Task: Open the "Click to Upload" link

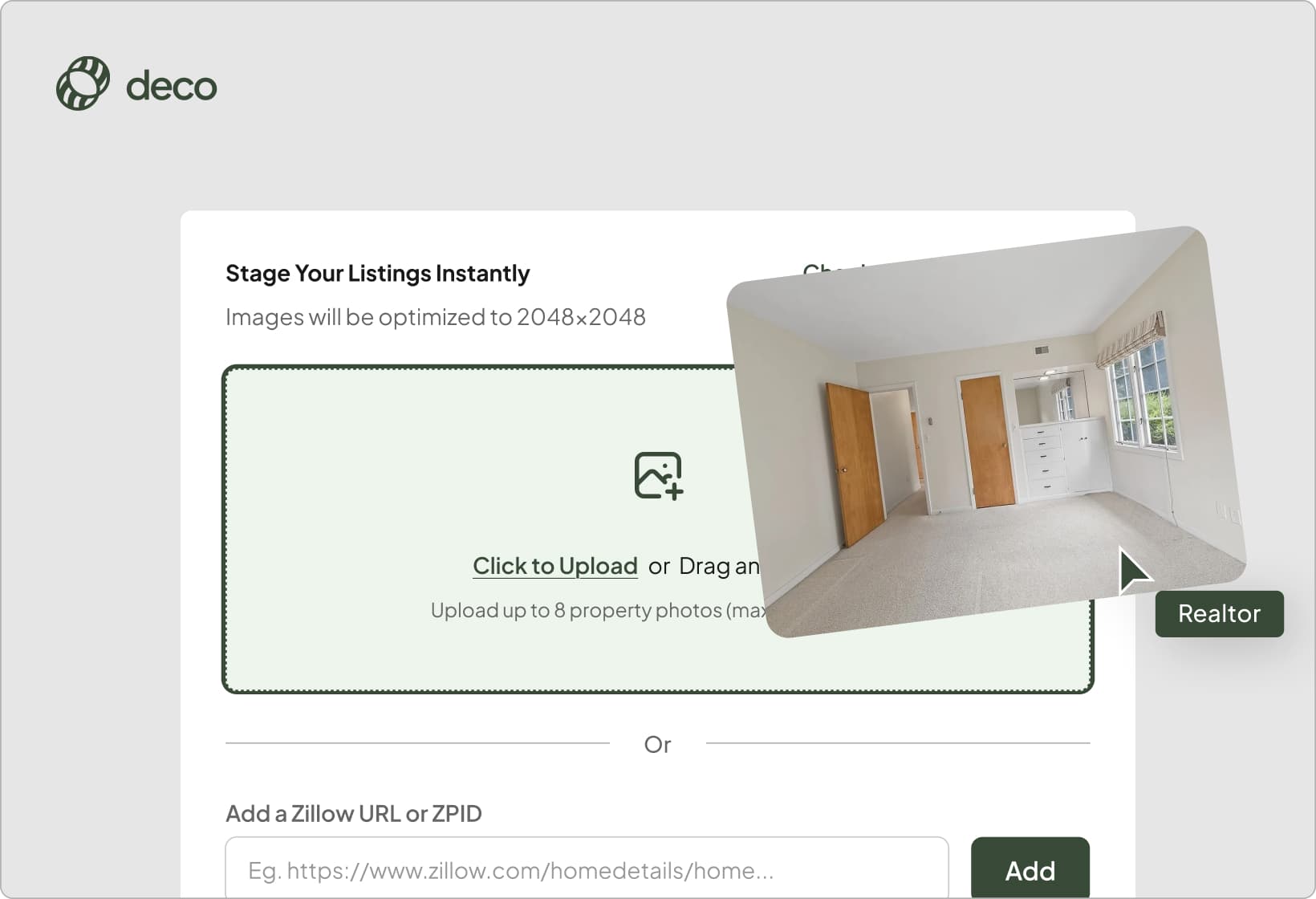Action: click(554, 566)
